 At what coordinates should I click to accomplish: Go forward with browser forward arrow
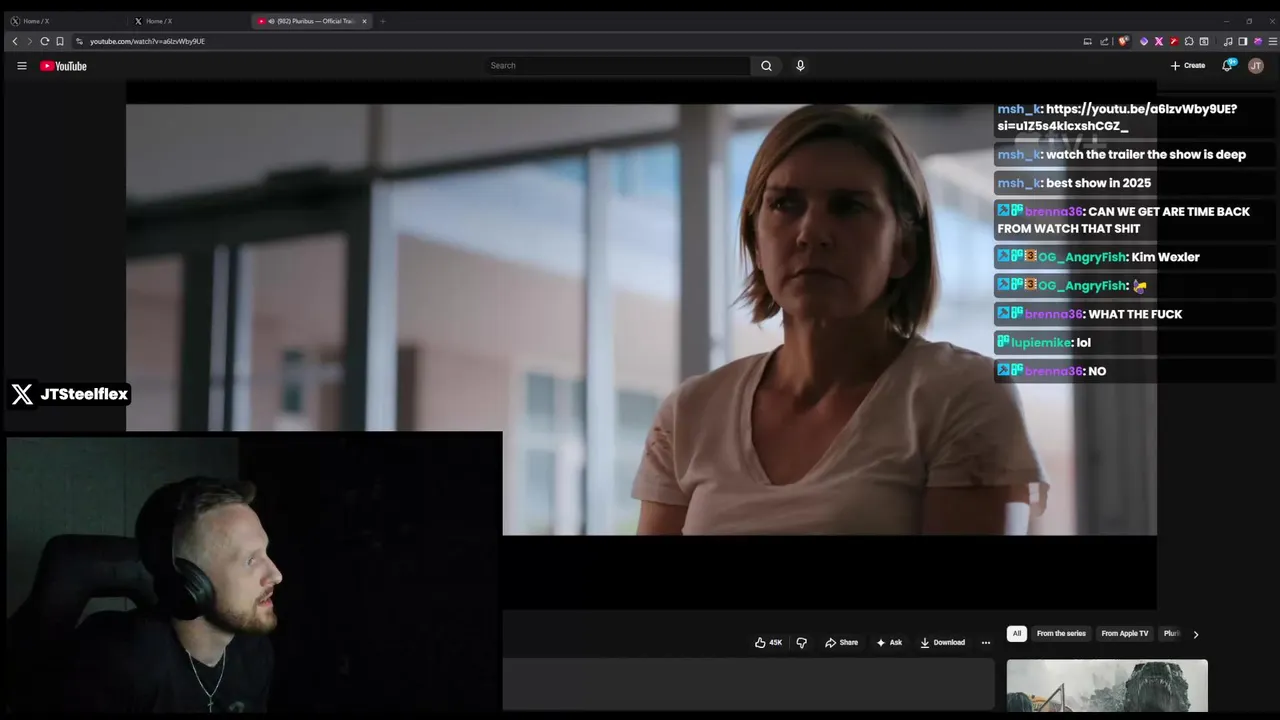(x=29, y=41)
